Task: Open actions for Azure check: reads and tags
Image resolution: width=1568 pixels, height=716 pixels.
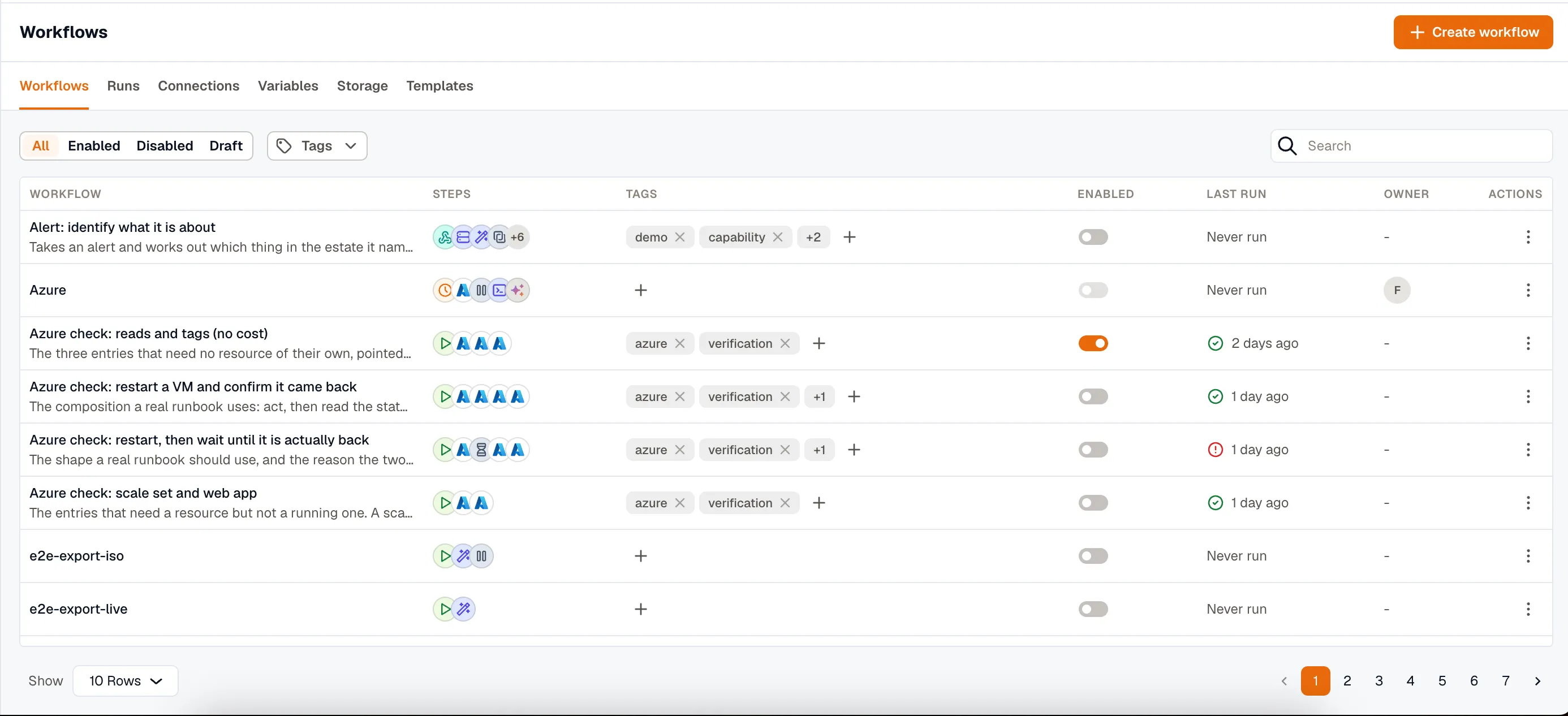Action: click(x=1528, y=343)
